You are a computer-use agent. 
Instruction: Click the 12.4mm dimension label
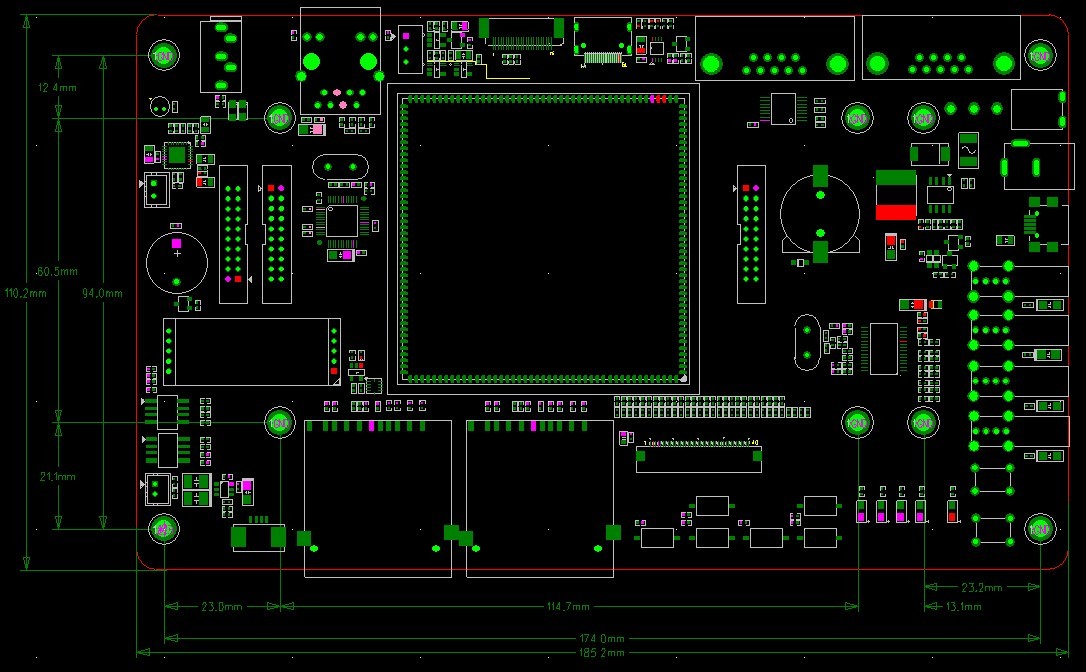pyautogui.click(x=57, y=88)
